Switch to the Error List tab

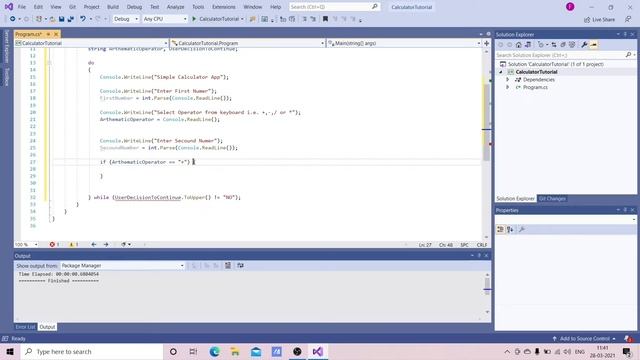[x=25, y=327]
